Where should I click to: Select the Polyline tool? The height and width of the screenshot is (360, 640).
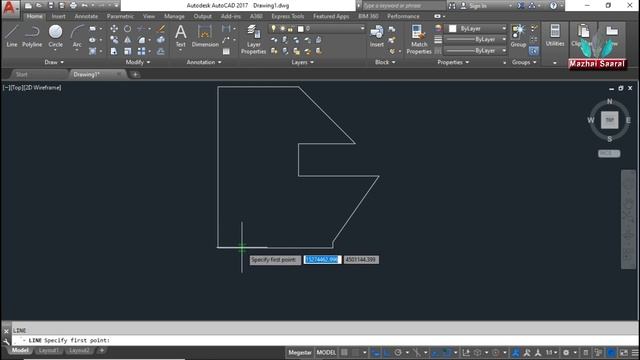click(x=32, y=36)
